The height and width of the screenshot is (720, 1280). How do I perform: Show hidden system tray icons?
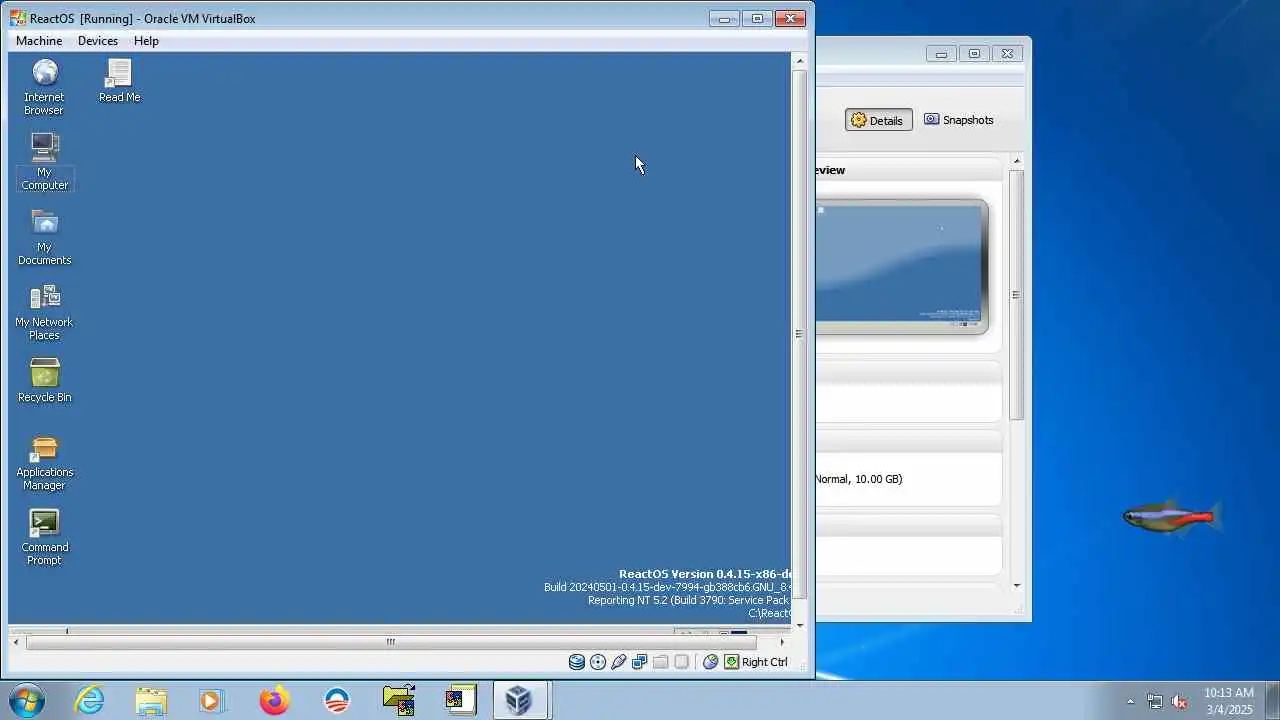tap(1131, 702)
